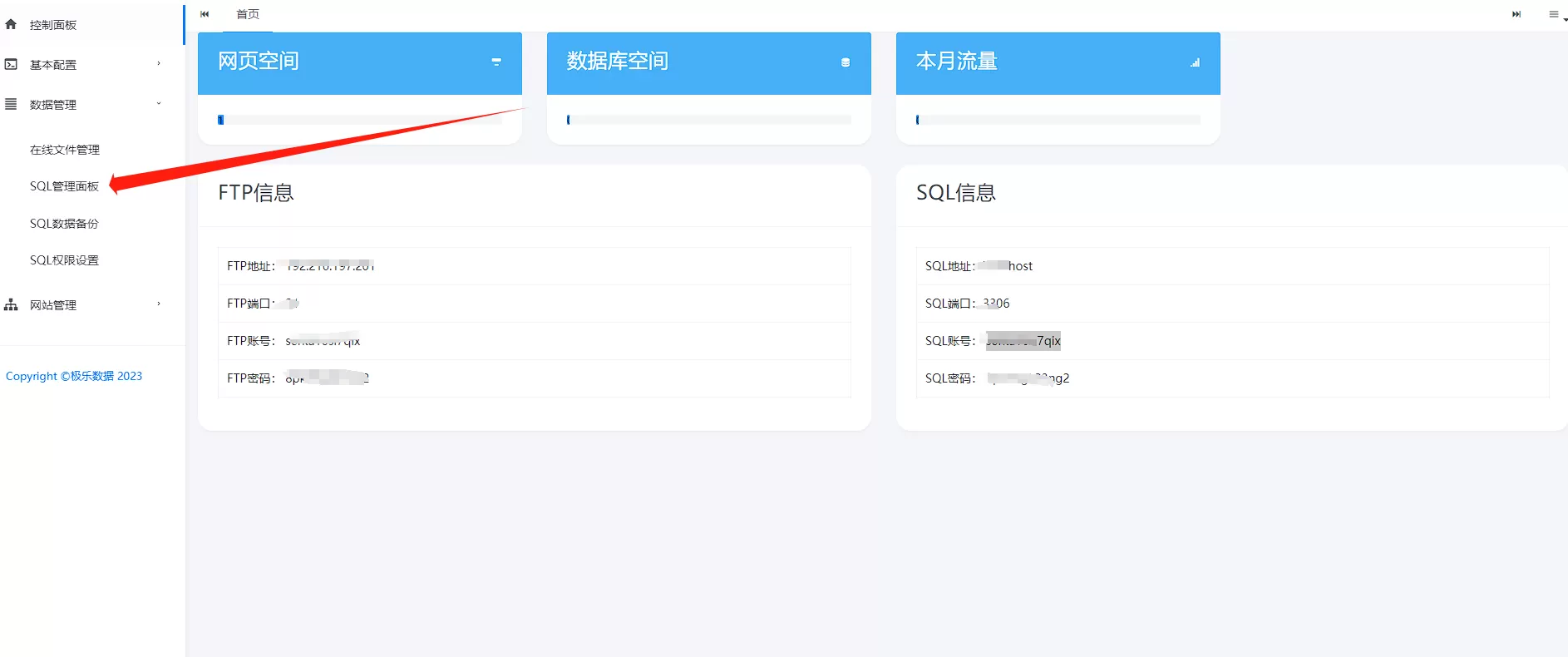Screen dimensions: 1568x657
Task: Click the 数据库空间 usage progress bar
Action: (709, 120)
